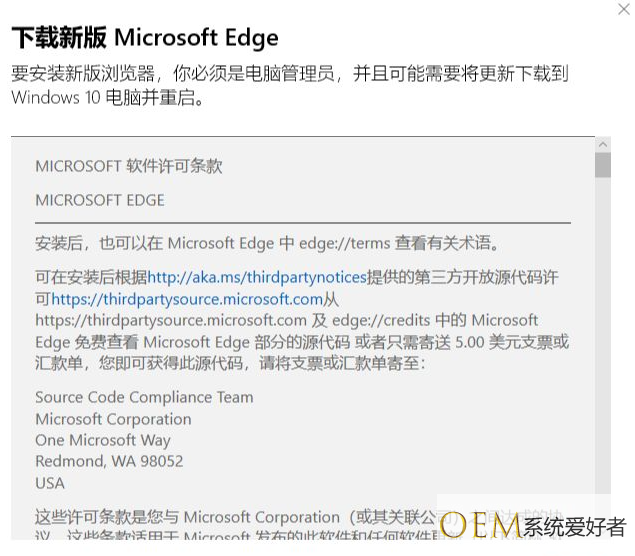Viewport: 635px width, 556px height.
Task: Click the 'One Microsoft Way' address line
Action: (103, 440)
